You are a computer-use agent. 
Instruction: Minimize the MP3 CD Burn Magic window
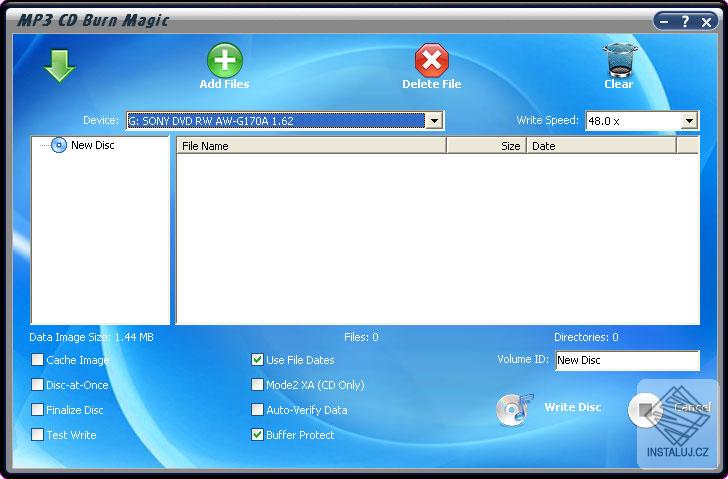coord(664,21)
